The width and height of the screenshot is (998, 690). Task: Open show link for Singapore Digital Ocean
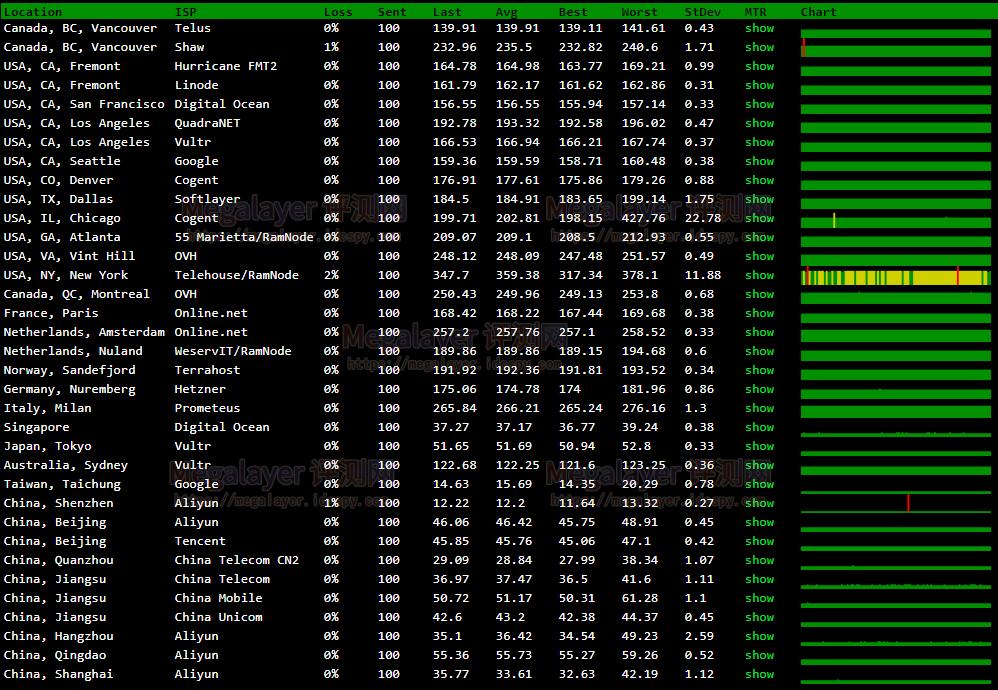[x=759, y=427]
